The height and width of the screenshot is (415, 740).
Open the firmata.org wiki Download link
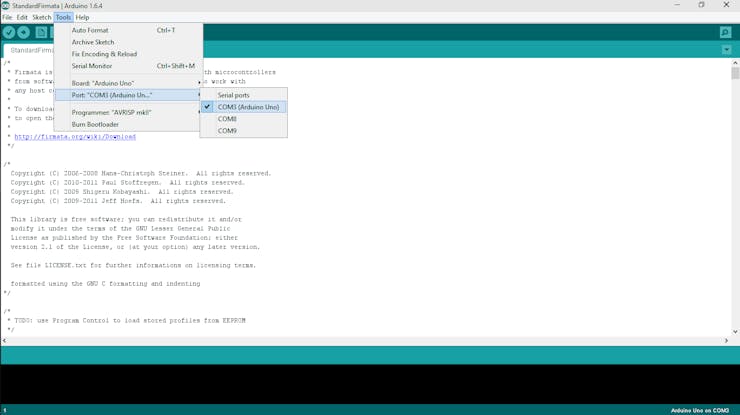(75, 136)
